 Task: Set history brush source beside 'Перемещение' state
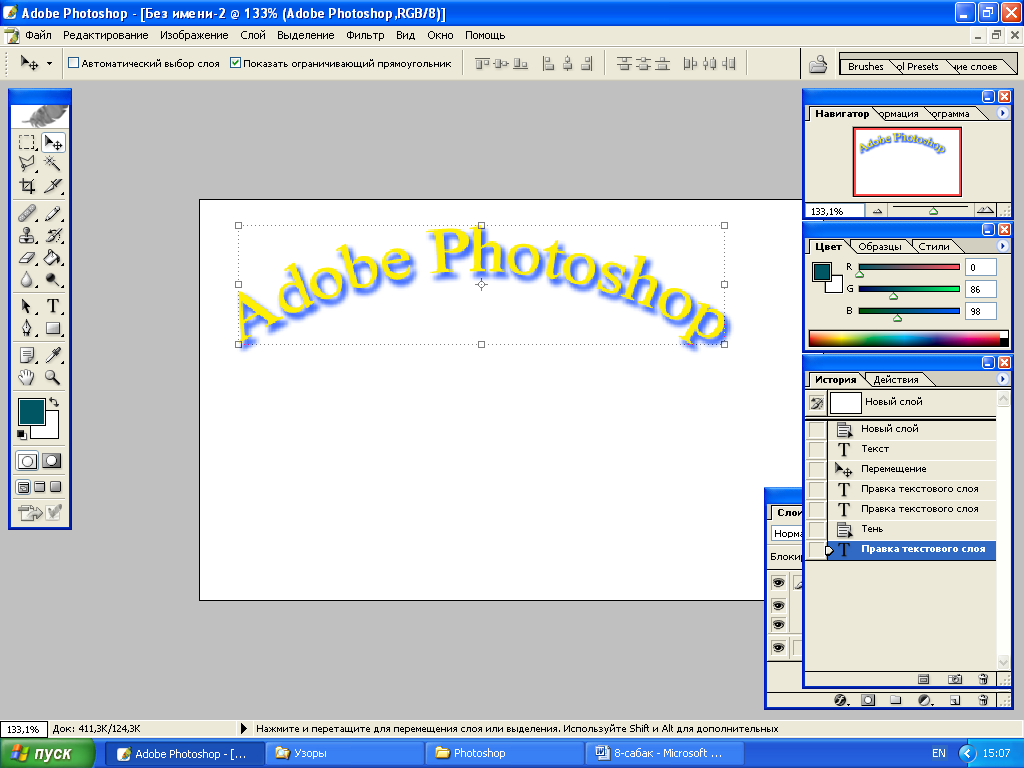coord(816,469)
